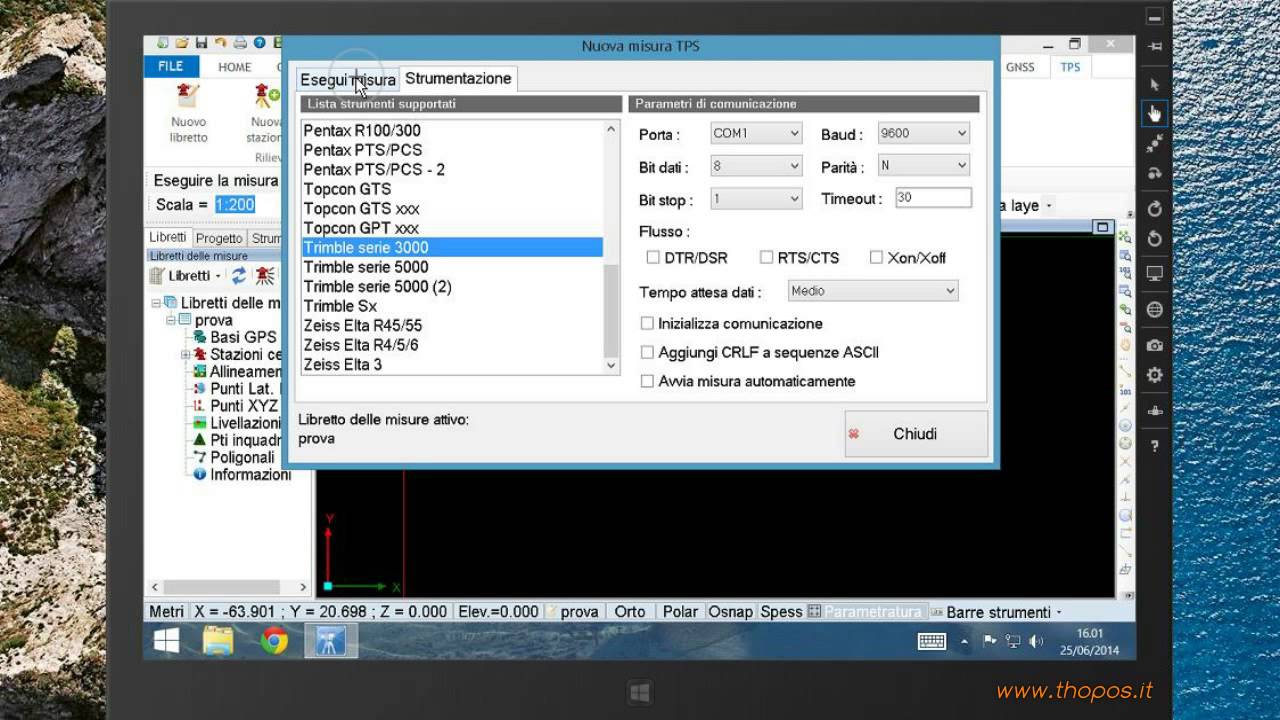Click the Timeout input field

[x=932, y=198]
